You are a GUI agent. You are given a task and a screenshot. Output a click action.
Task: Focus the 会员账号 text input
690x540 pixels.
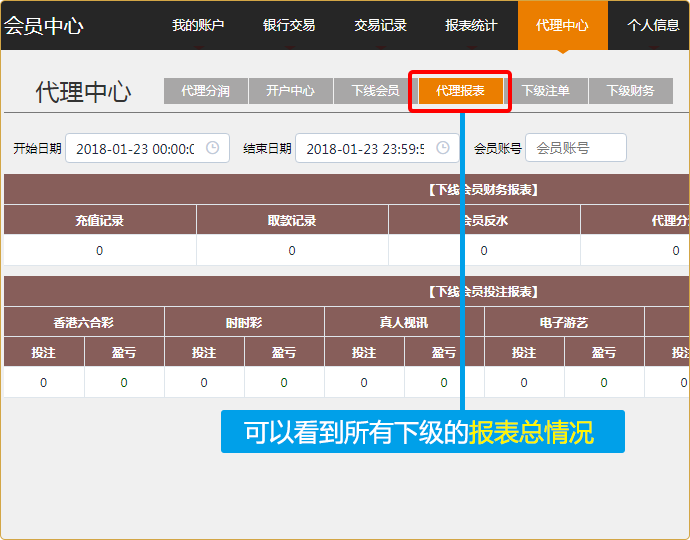pos(576,148)
